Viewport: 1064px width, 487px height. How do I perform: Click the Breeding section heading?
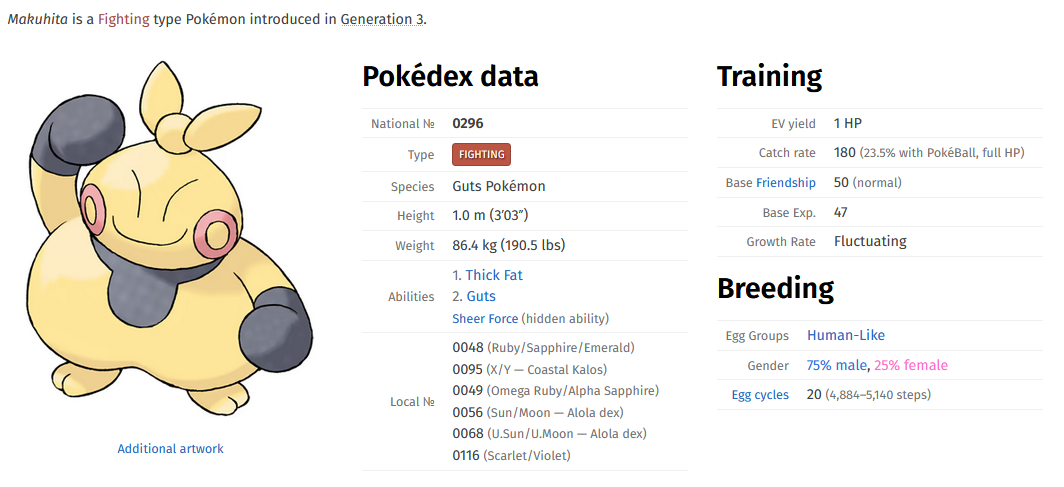click(x=775, y=288)
